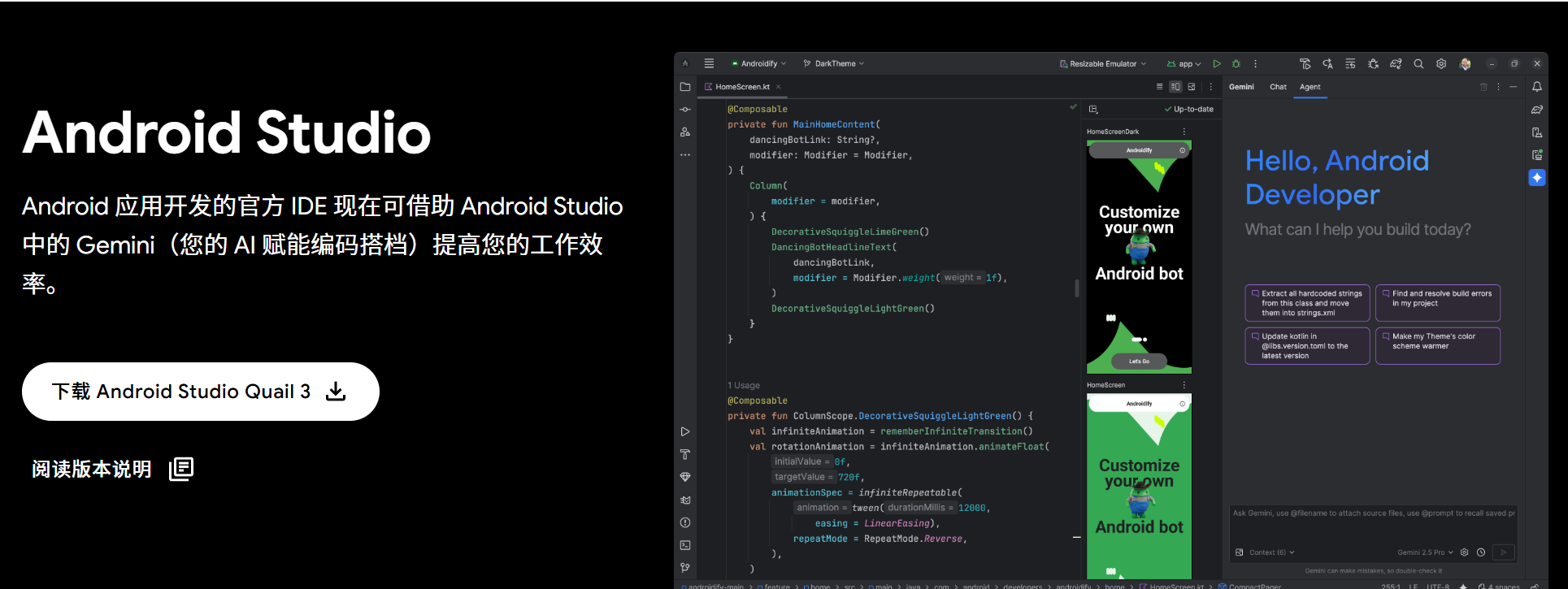1568x589 pixels.
Task: Click the delete chat trash icon
Action: (1483, 87)
